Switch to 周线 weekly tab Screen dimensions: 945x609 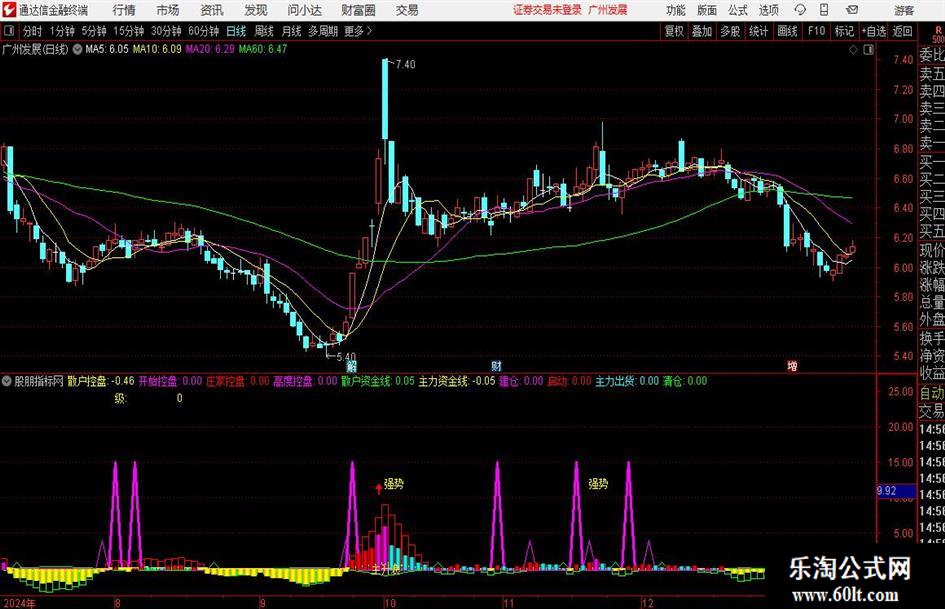coord(263,31)
